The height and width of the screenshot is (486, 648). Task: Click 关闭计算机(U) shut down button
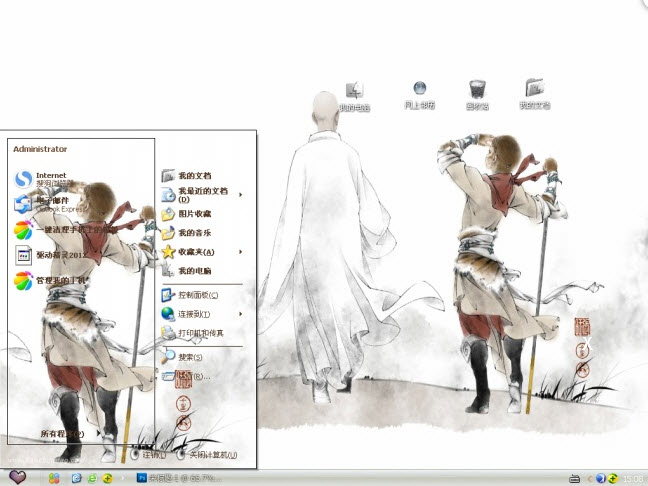pyautogui.click(x=207, y=455)
